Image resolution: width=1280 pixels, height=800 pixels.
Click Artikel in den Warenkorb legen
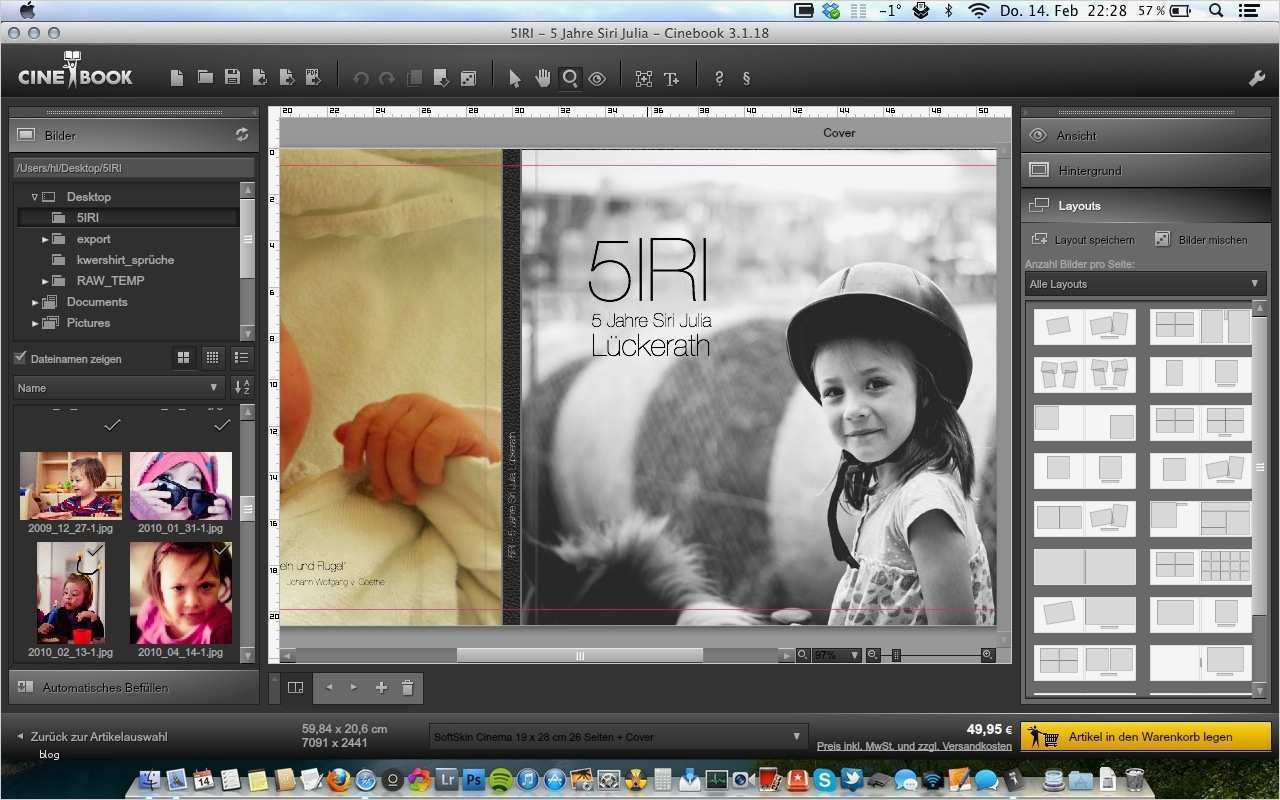(x=1146, y=737)
